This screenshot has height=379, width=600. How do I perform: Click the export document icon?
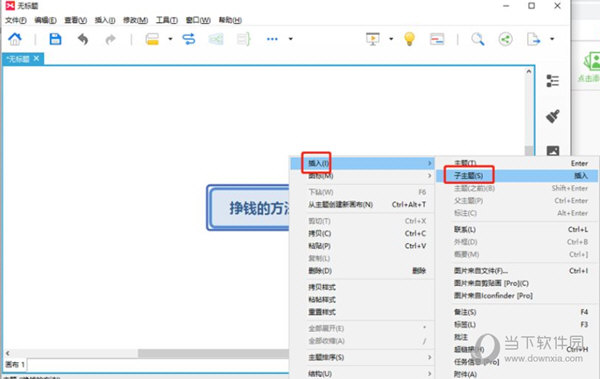point(533,39)
